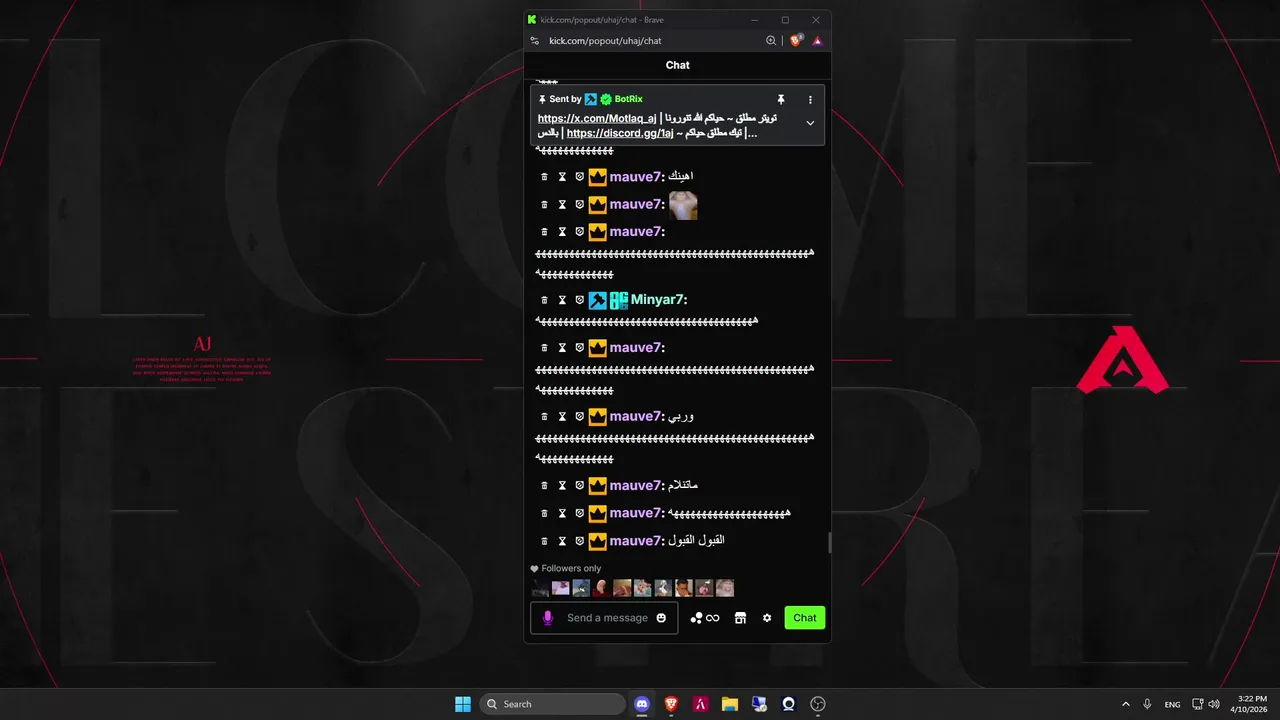Select the Tom cat recent emote
1280x720 pixels.
pos(582,588)
